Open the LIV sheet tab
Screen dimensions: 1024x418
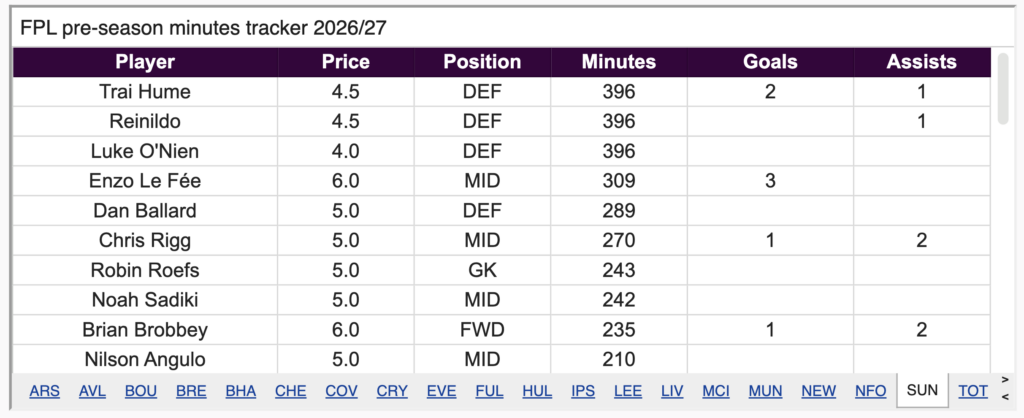point(671,391)
